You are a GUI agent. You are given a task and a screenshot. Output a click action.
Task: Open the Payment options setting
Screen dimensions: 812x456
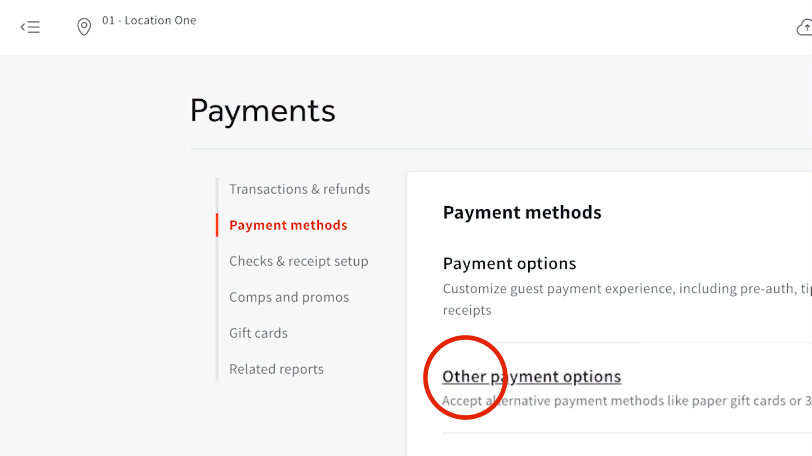[x=509, y=264]
